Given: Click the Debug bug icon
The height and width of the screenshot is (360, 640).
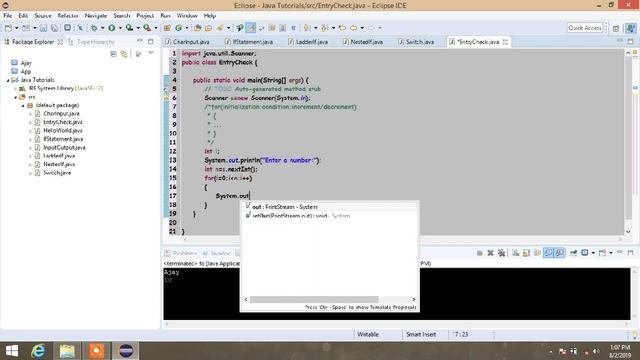Looking at the screenshot, I should pos(94,28).
